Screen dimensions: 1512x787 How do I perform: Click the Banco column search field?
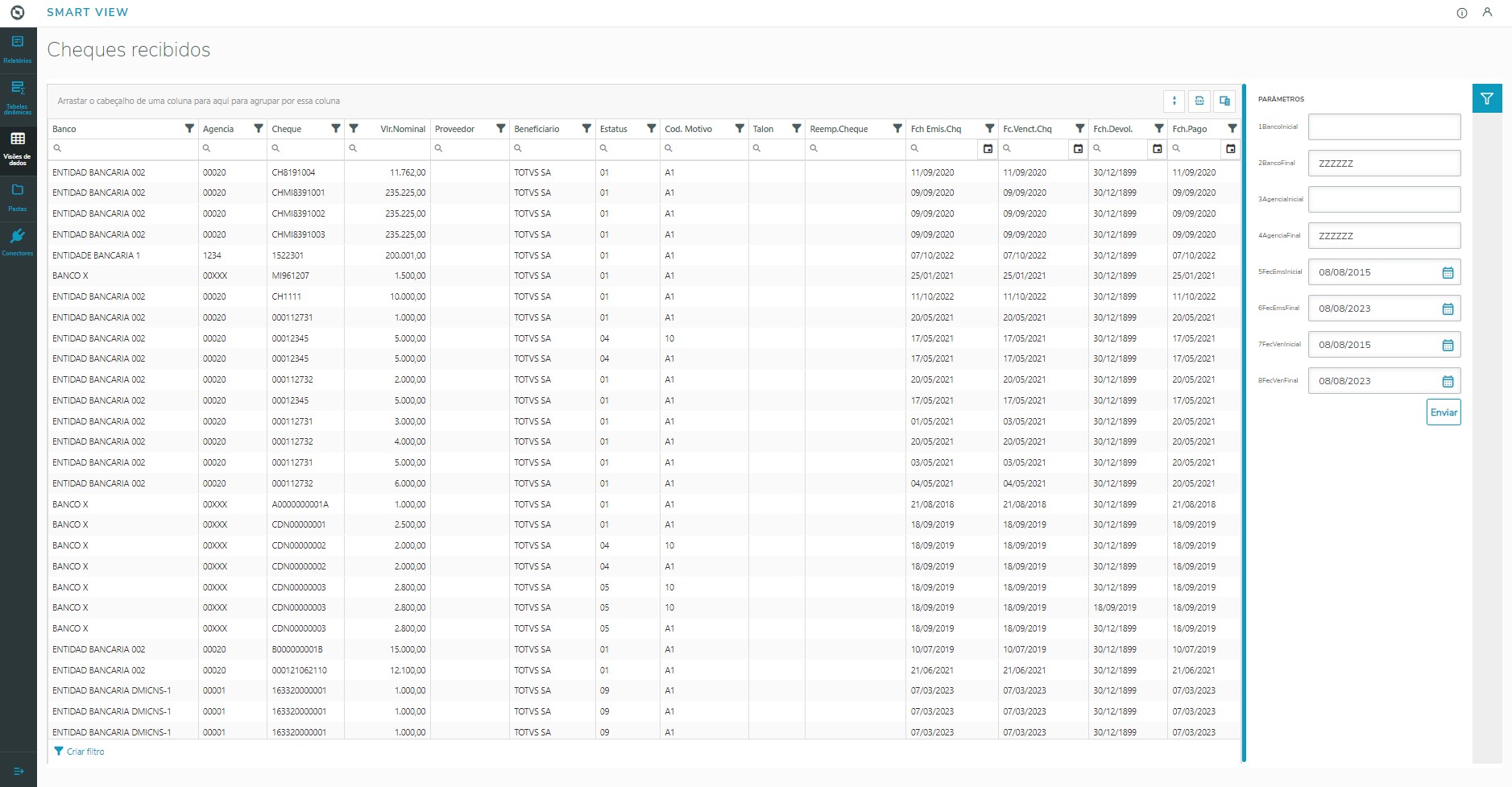122,149
